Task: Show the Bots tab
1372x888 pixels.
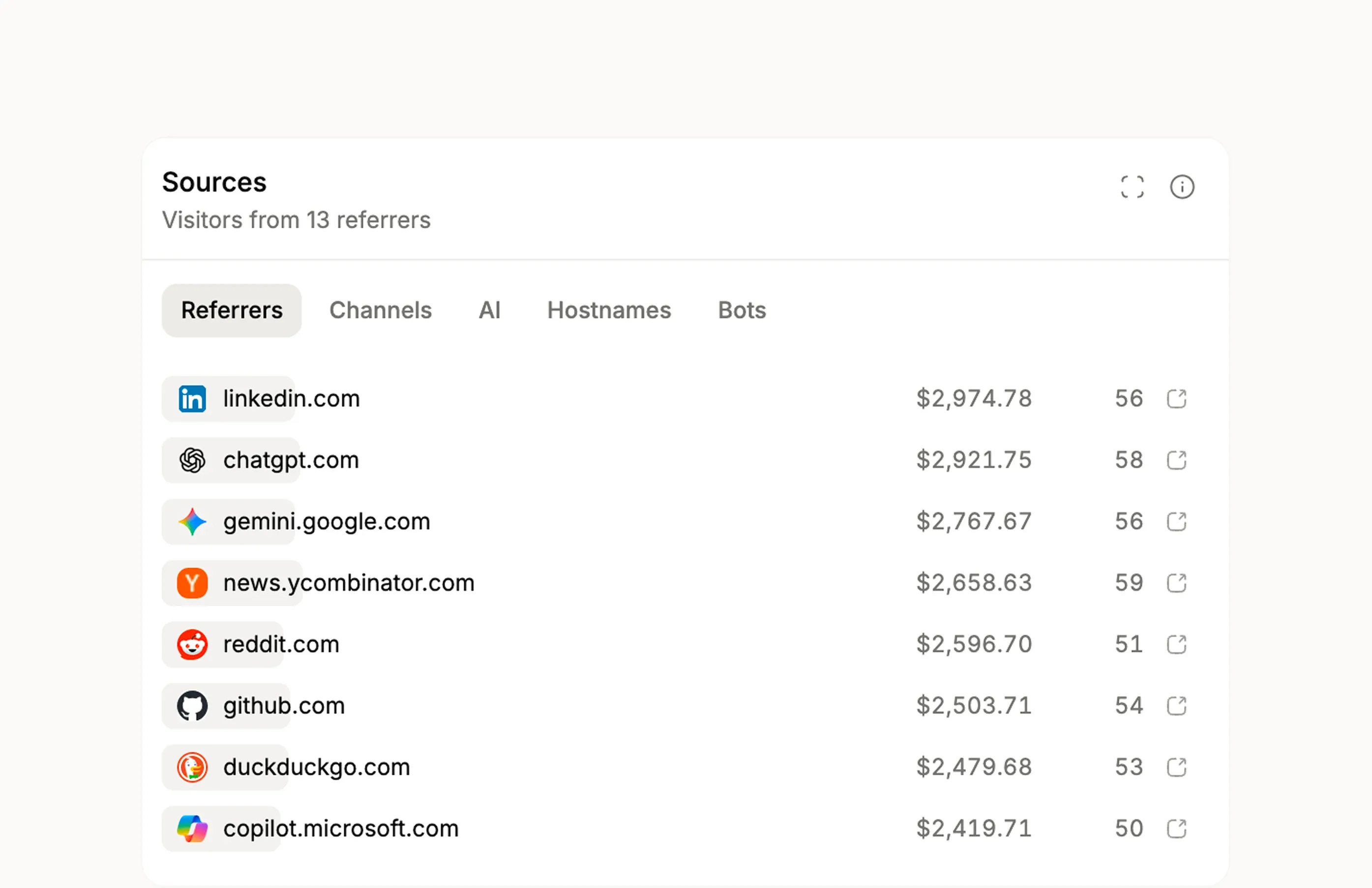Action: 742,310
